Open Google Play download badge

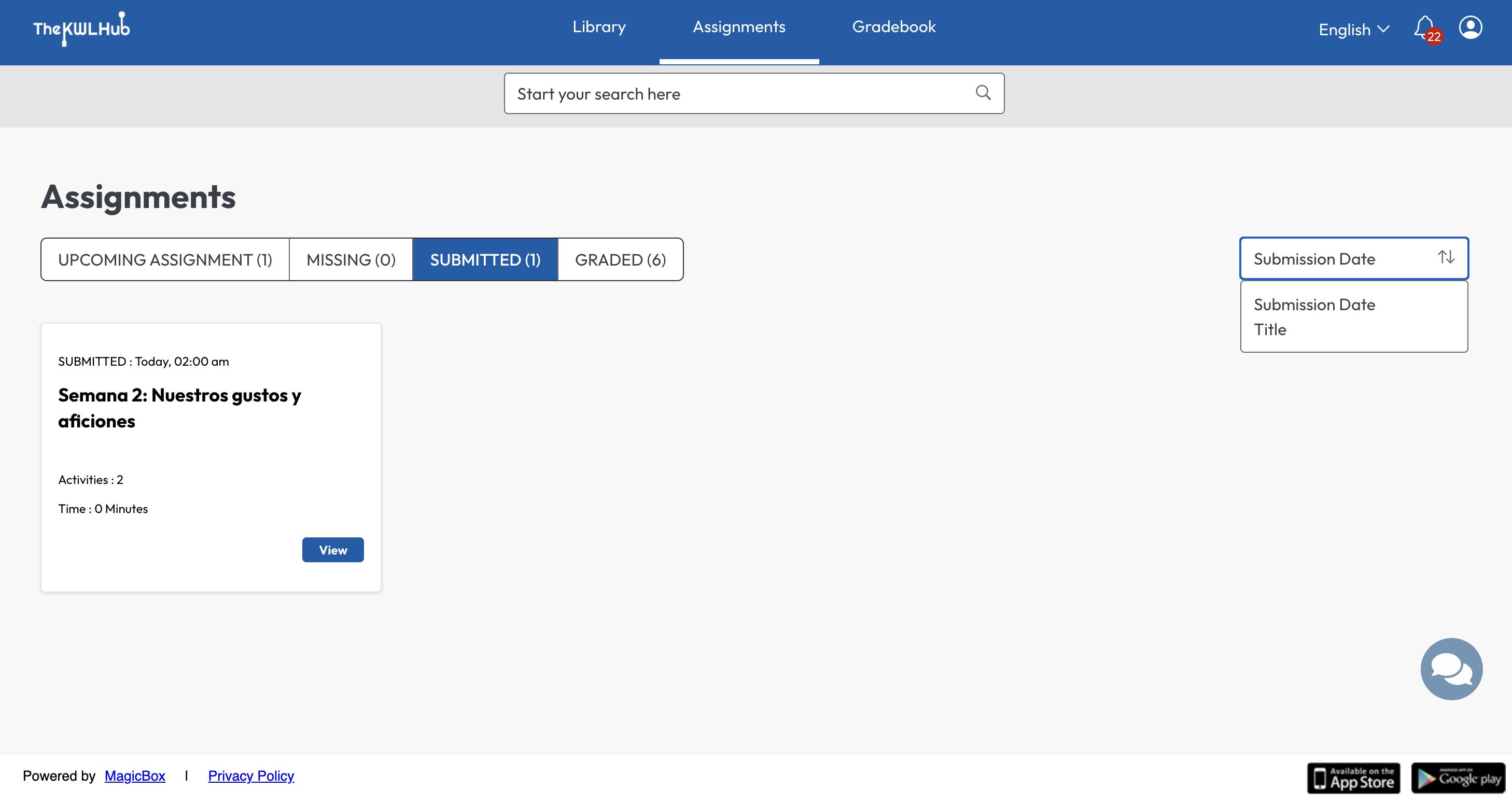coord(1458,778)
